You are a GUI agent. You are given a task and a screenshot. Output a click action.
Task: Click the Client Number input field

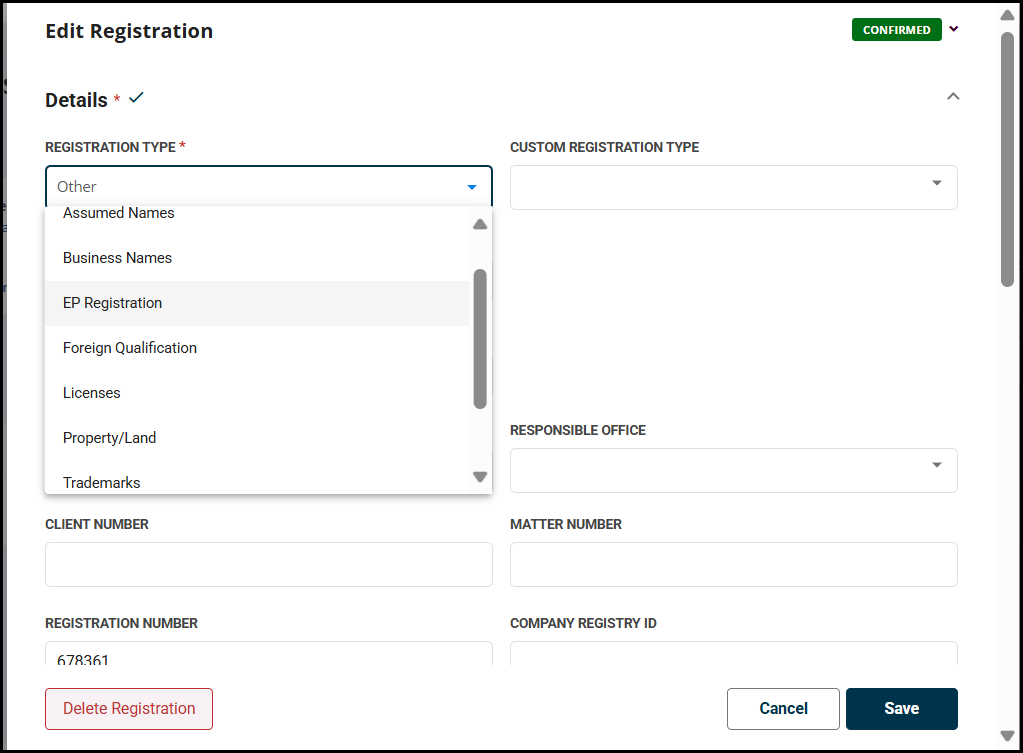point(269,564)
